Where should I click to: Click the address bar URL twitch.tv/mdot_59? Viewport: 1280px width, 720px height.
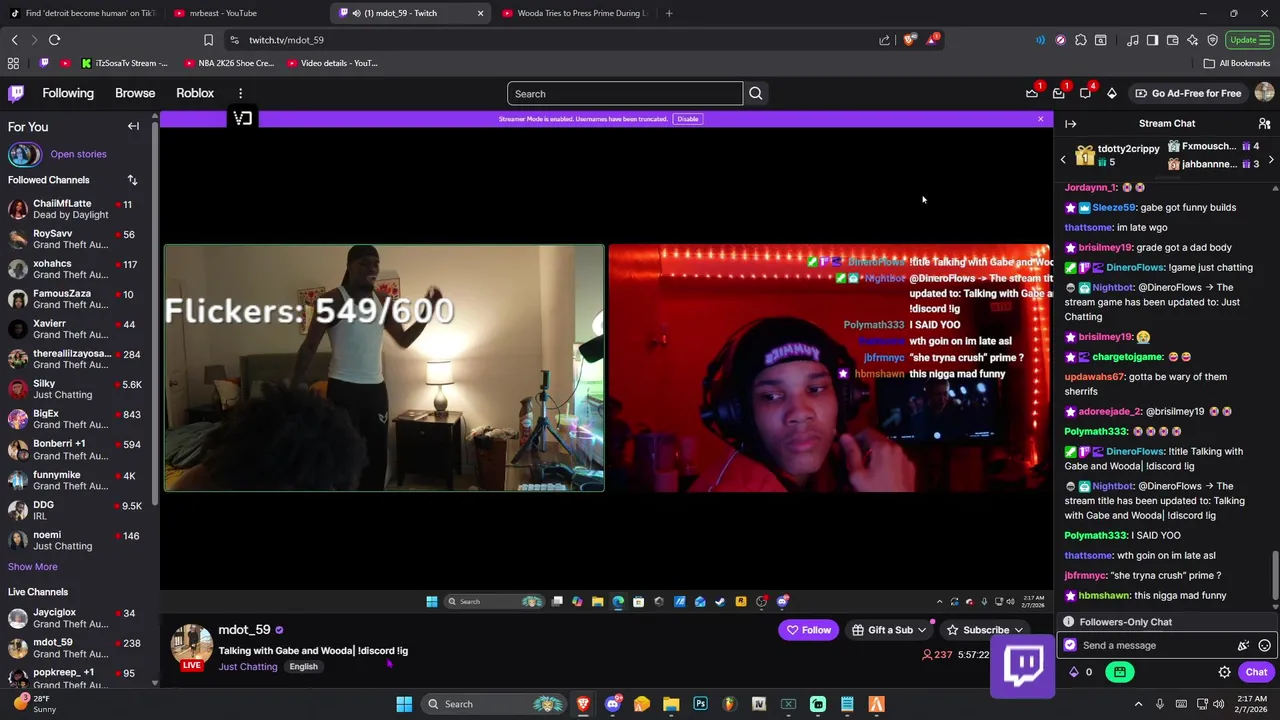286,40
